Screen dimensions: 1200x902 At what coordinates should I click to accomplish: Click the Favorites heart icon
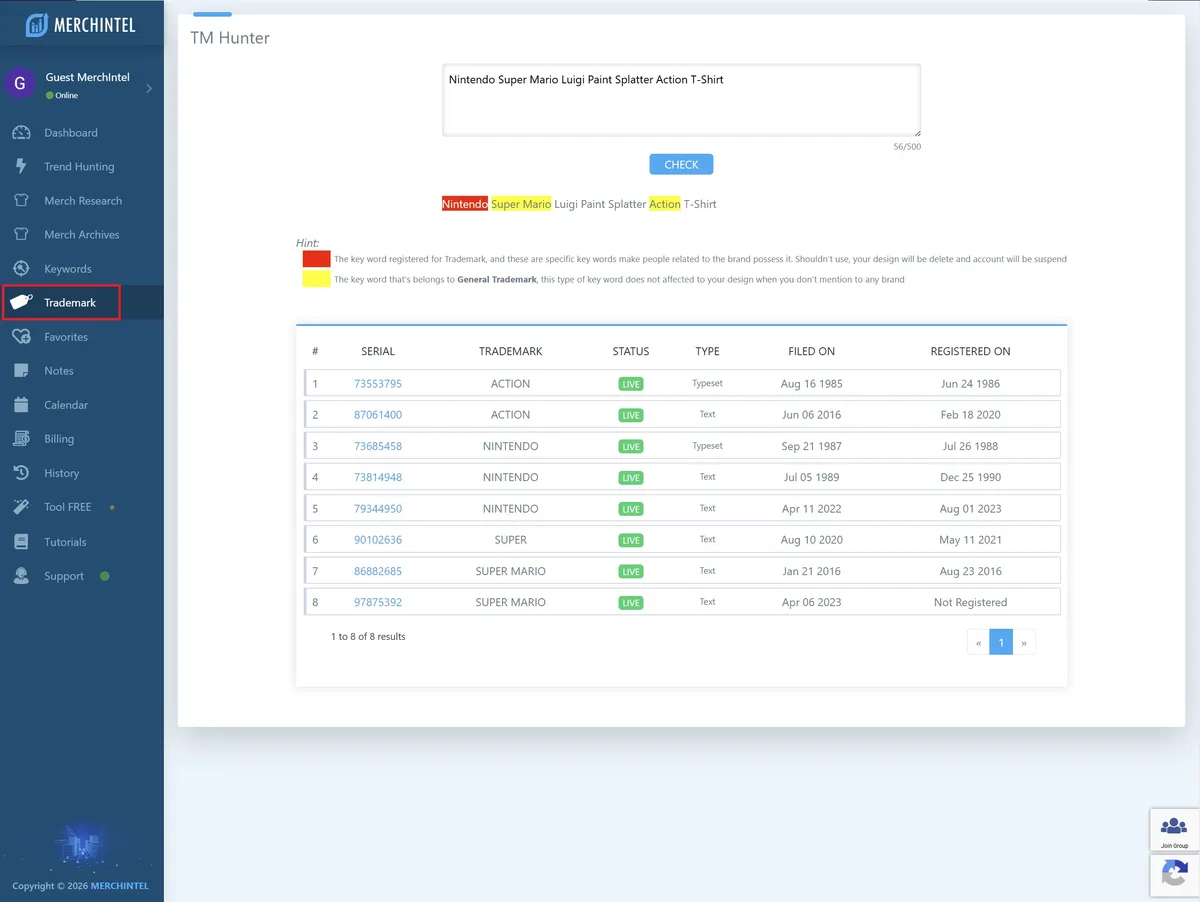(x=21, y=337)
